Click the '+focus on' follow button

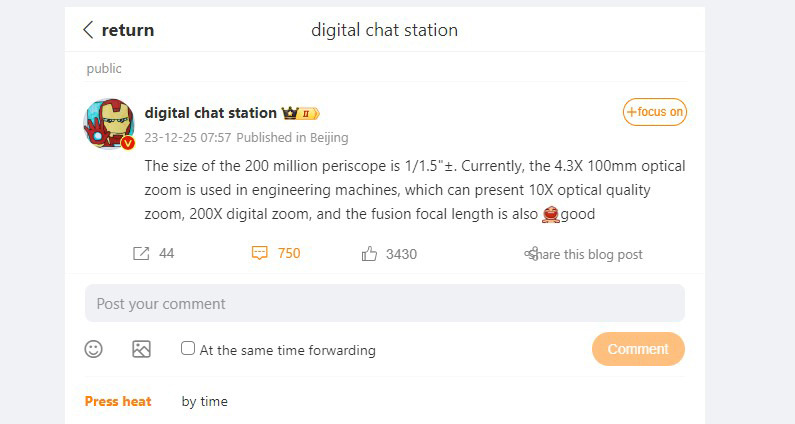tap(654, 112)
